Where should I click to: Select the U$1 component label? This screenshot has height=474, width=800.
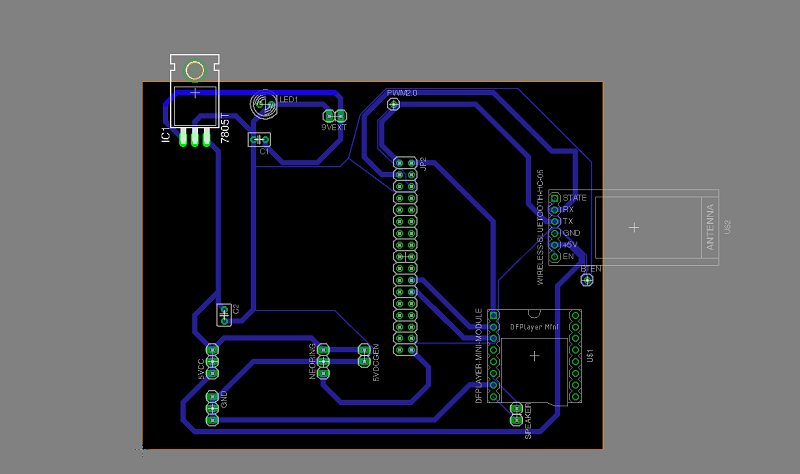pyautogui.click(x=590, y=356)
